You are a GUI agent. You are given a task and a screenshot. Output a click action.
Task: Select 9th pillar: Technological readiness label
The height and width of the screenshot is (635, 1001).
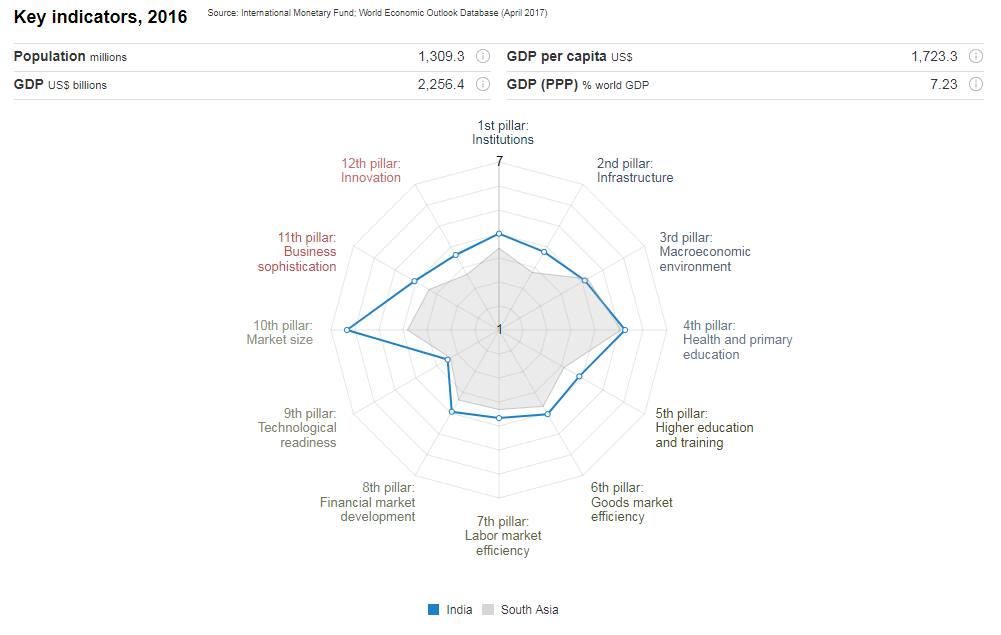click(x=297, y=428)
